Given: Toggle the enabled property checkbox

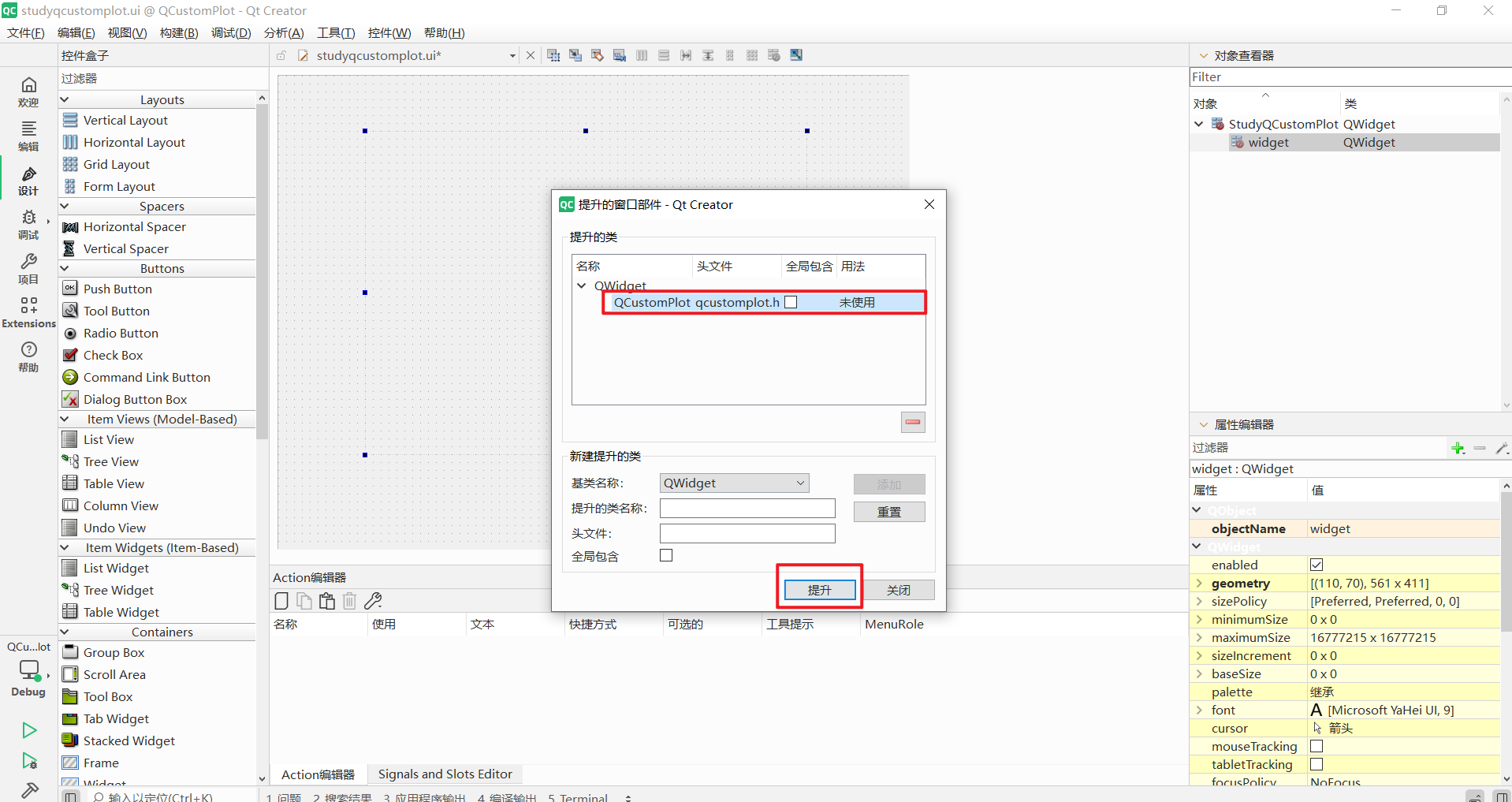Looking at the screenshot, I should tap(1316, 565).
